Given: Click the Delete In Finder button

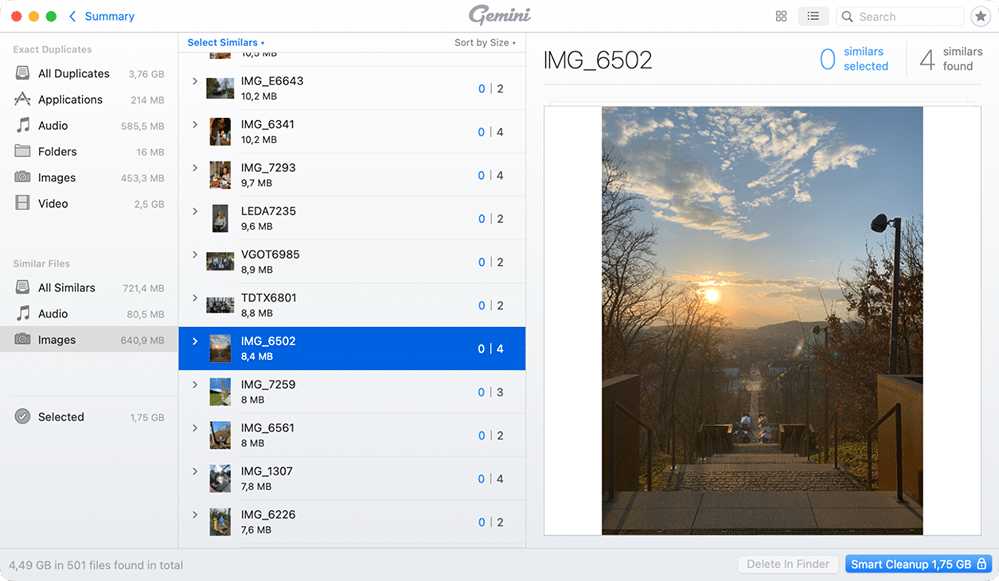Looking at the screenshot, I should (x=788, y=564).
